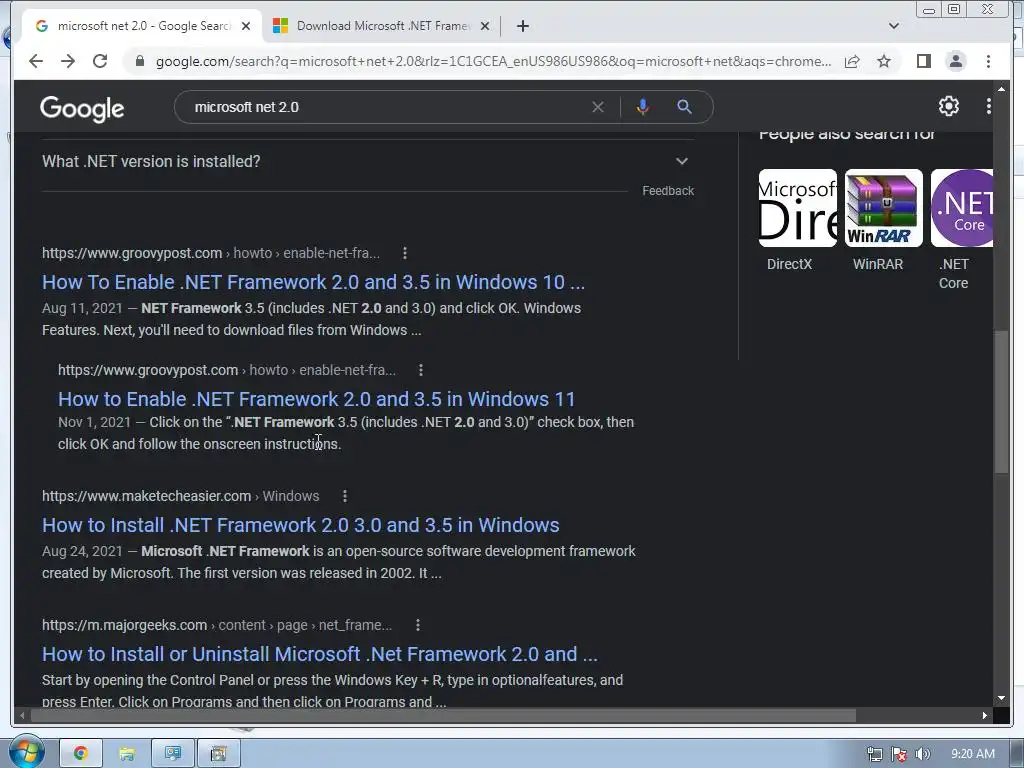The width and height of the screenshot is (1024, 768).
Task: Open the tab search chevron
Action: pos(894,26)
